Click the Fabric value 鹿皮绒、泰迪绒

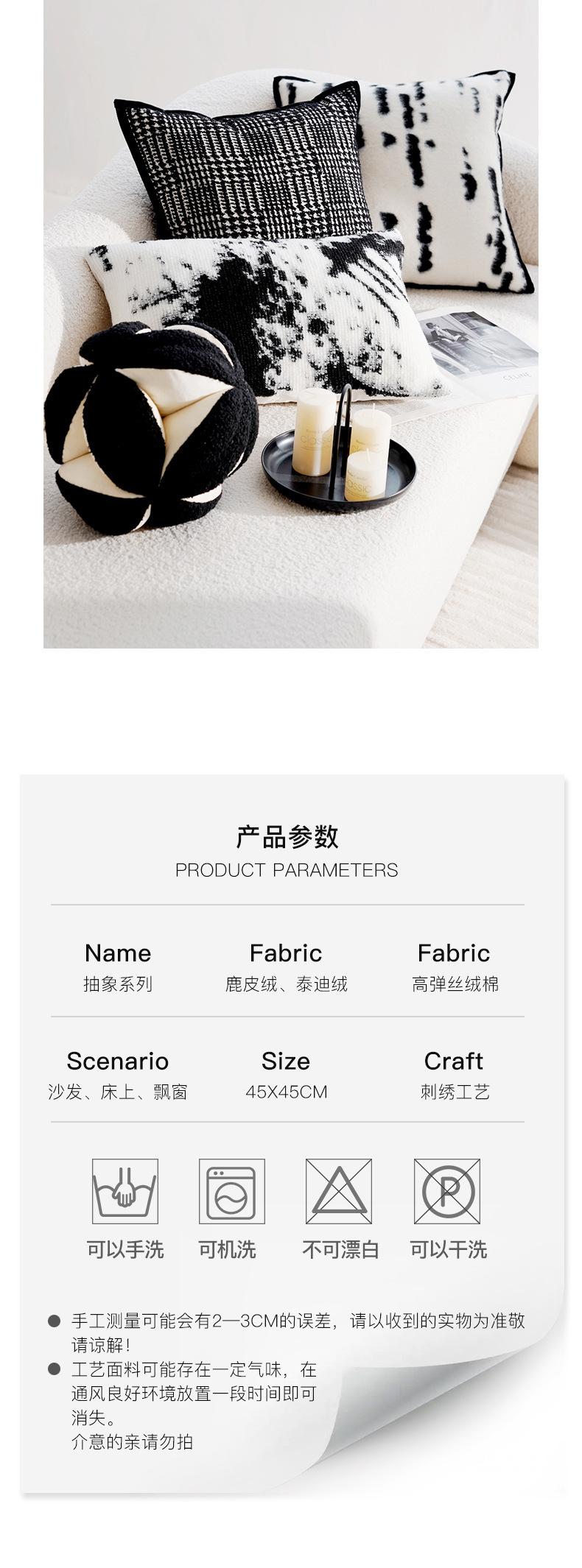click(286, 984)
